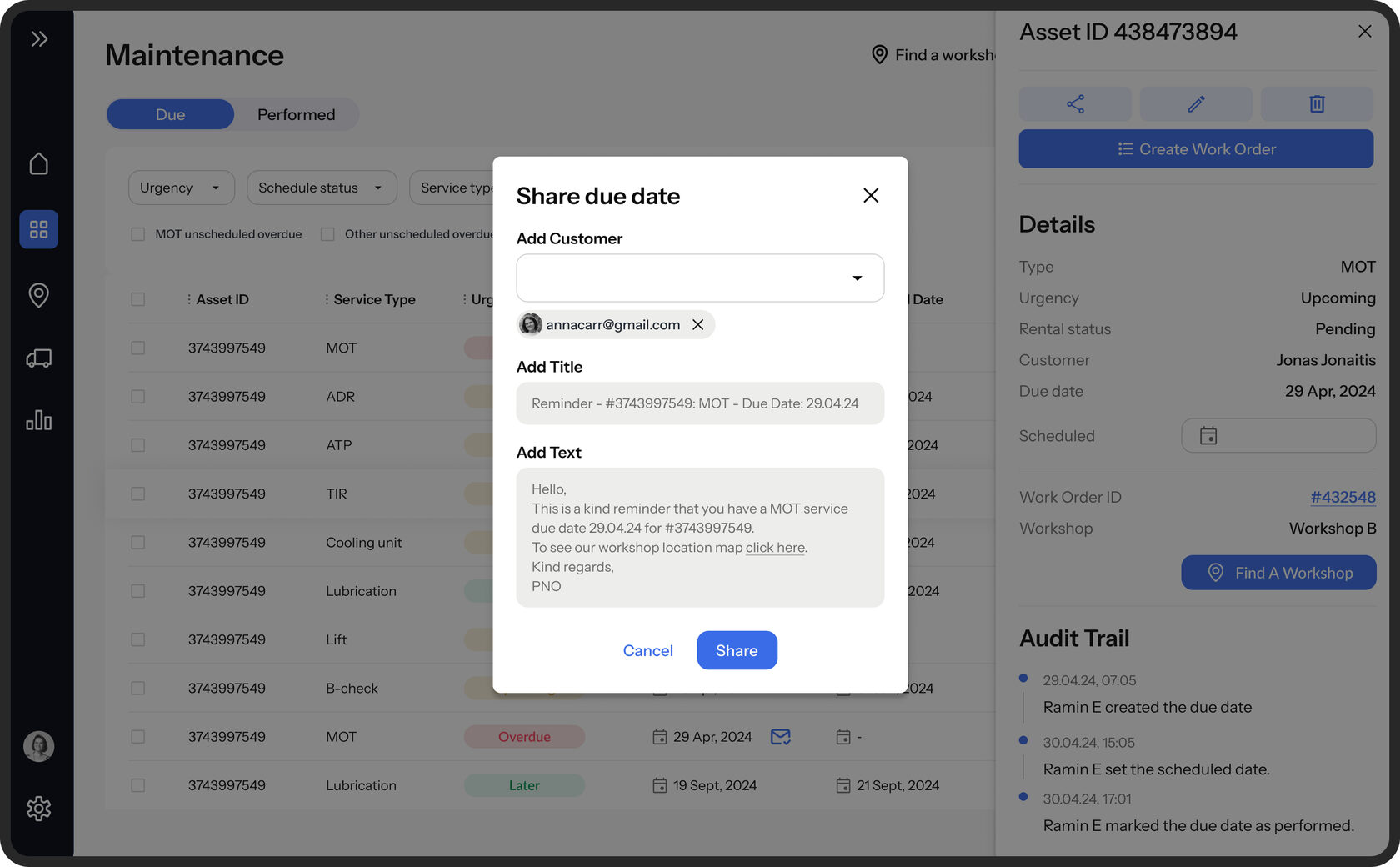
Task: Expand the Urgency filter dropdown
Action: pos(181,188)
